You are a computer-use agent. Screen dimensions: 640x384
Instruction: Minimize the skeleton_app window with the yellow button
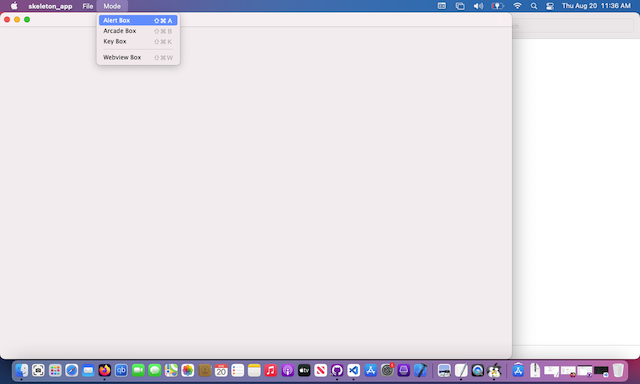17,20
